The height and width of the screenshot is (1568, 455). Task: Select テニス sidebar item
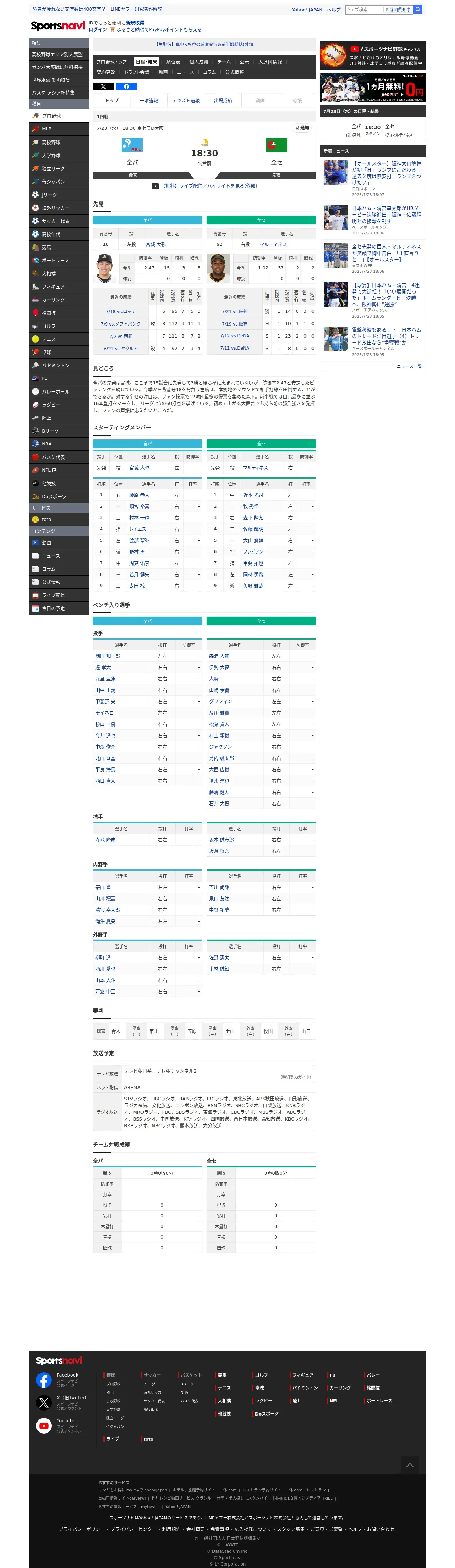(x=59, y=340)
